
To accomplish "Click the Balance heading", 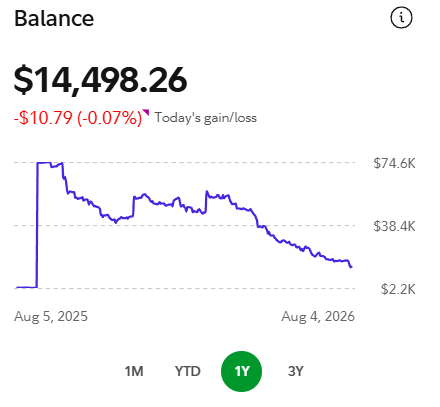I will pos(54,18).
